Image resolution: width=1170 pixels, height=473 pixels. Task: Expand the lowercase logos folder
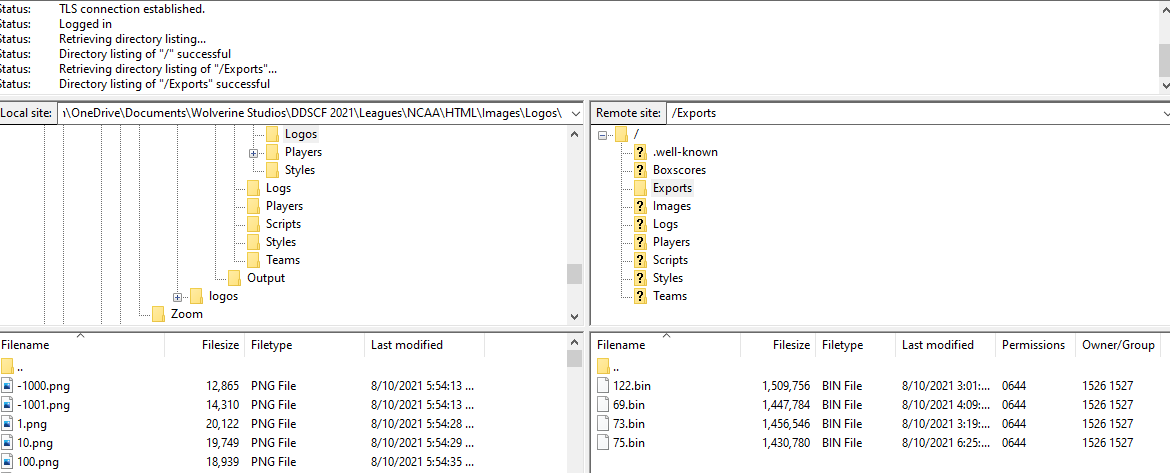pyautogui.click(x=178, y=296)
